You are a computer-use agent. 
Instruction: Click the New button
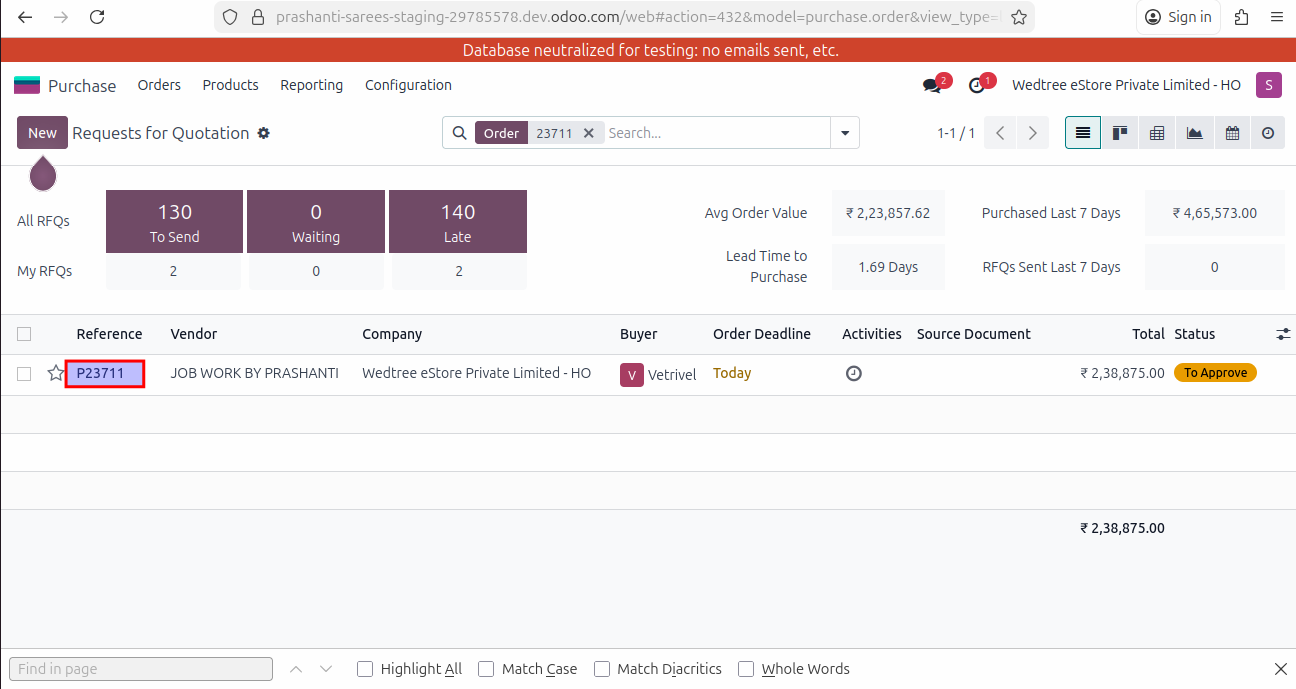42,133
